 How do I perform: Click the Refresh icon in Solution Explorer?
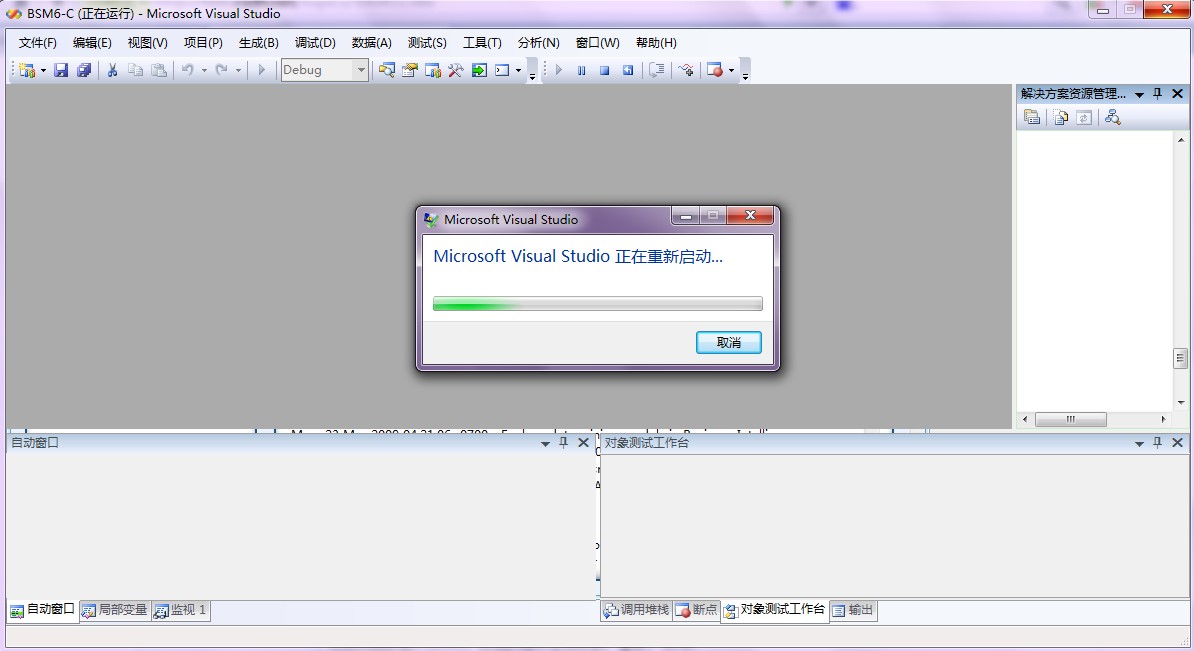point(1084,117)
